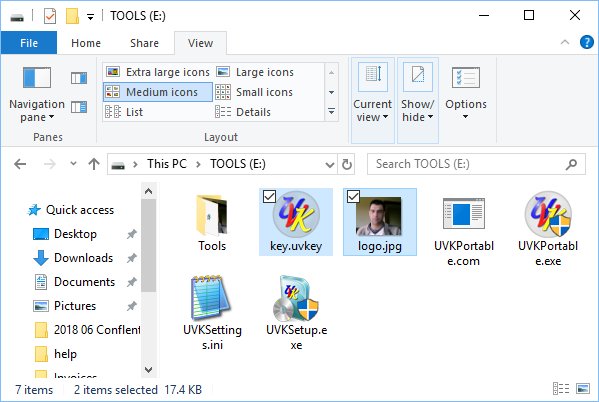Viewport: 599px width, 402px height.
Task: Click the key.uvkey file icon
Action: tap(296, 214)
